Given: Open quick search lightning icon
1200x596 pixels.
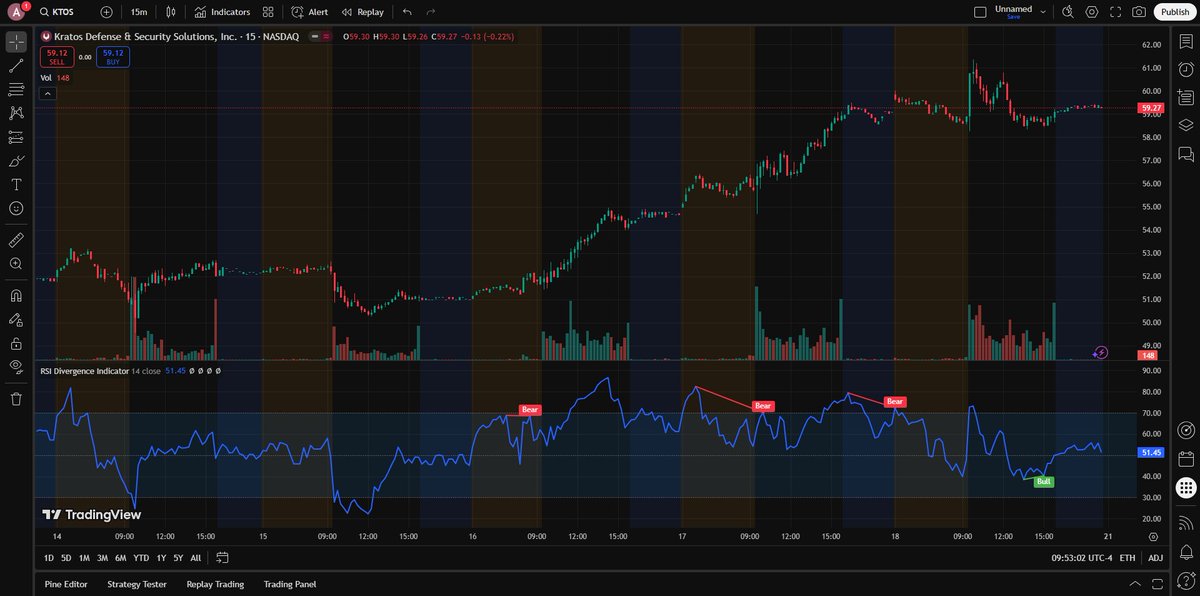Looking at the screenshot, I should click(x=1068, y=12).
